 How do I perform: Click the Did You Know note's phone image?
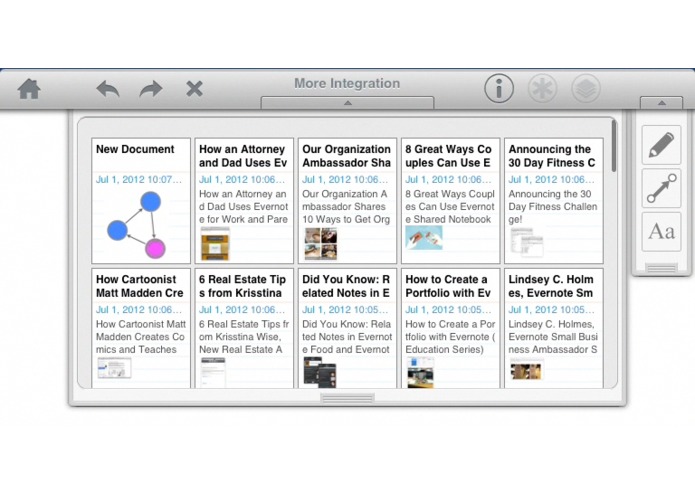(320, 373)
